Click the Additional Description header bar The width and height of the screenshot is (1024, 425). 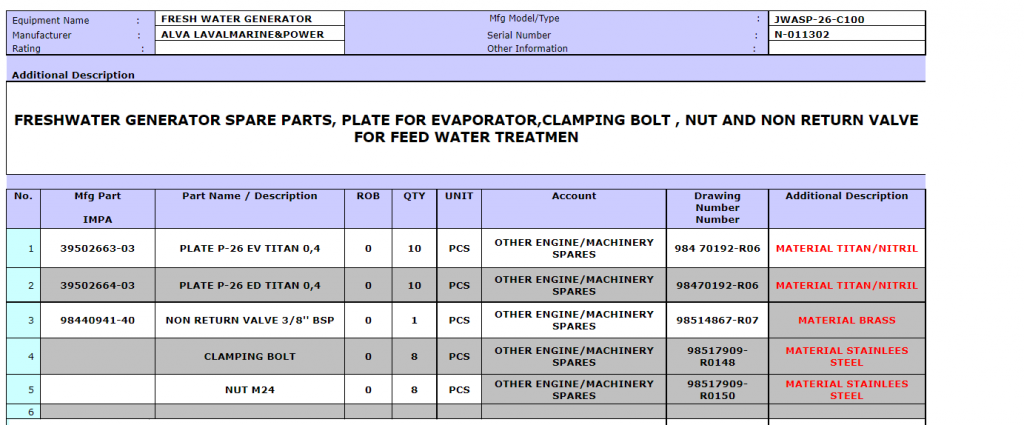click(466, 75)
